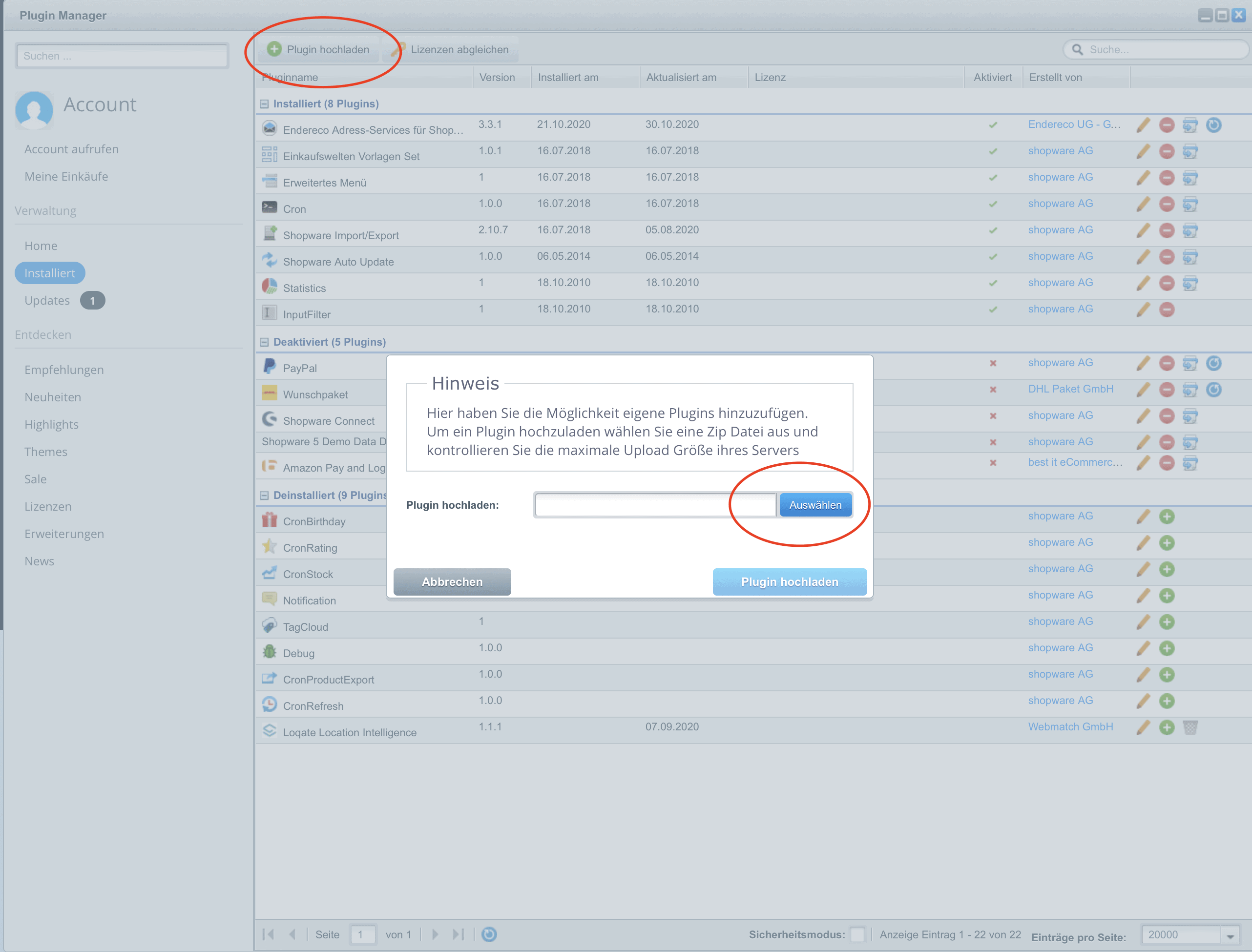Open Empfehlungen in the sidebar

click(x=64, y=370)
